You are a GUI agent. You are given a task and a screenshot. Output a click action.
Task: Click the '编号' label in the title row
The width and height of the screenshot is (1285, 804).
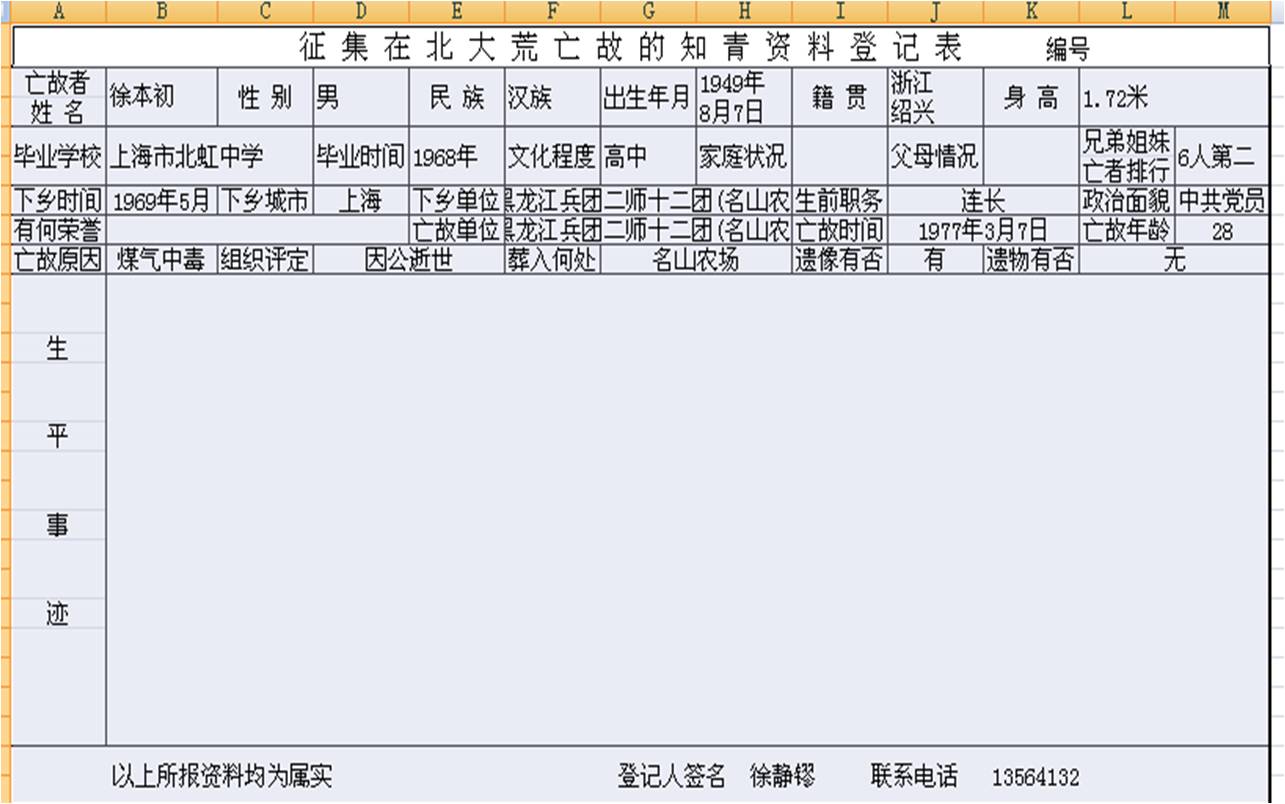point(1067,49)
